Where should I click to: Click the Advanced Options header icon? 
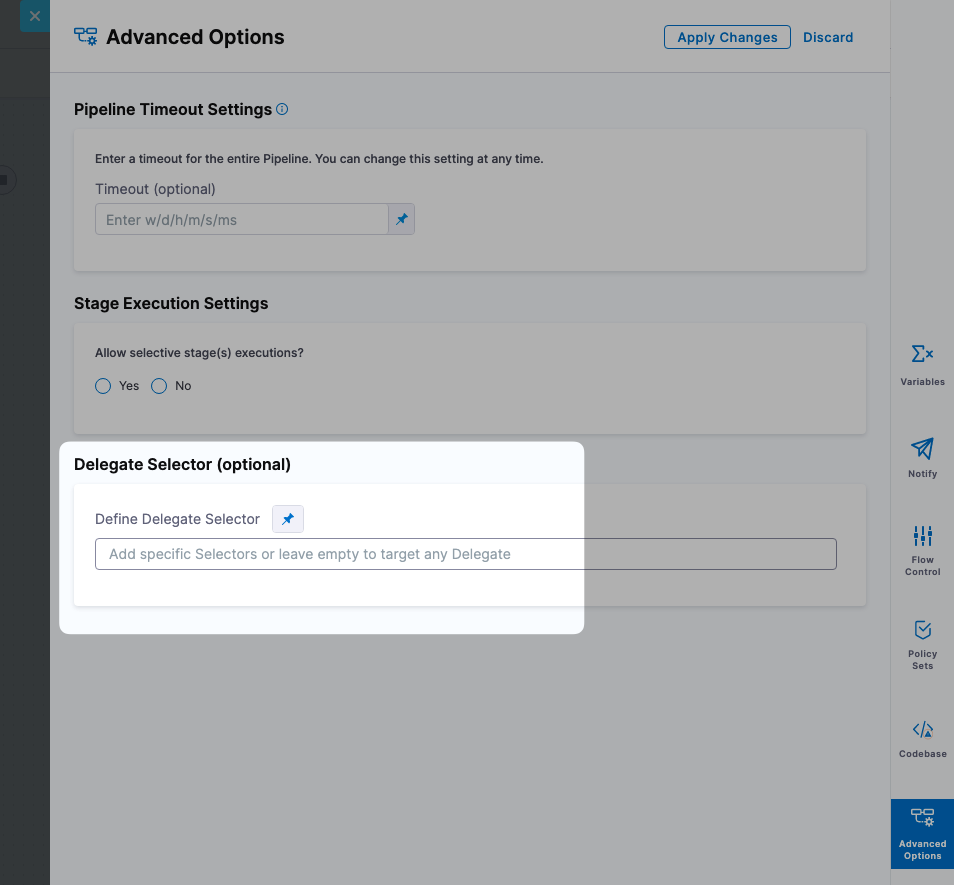point(86,37)
